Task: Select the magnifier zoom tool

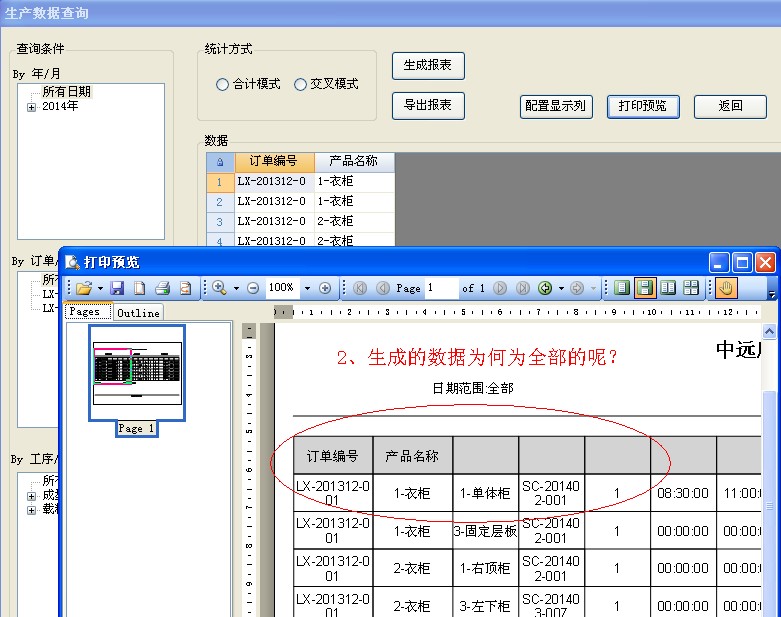Action: coord(219,288)
